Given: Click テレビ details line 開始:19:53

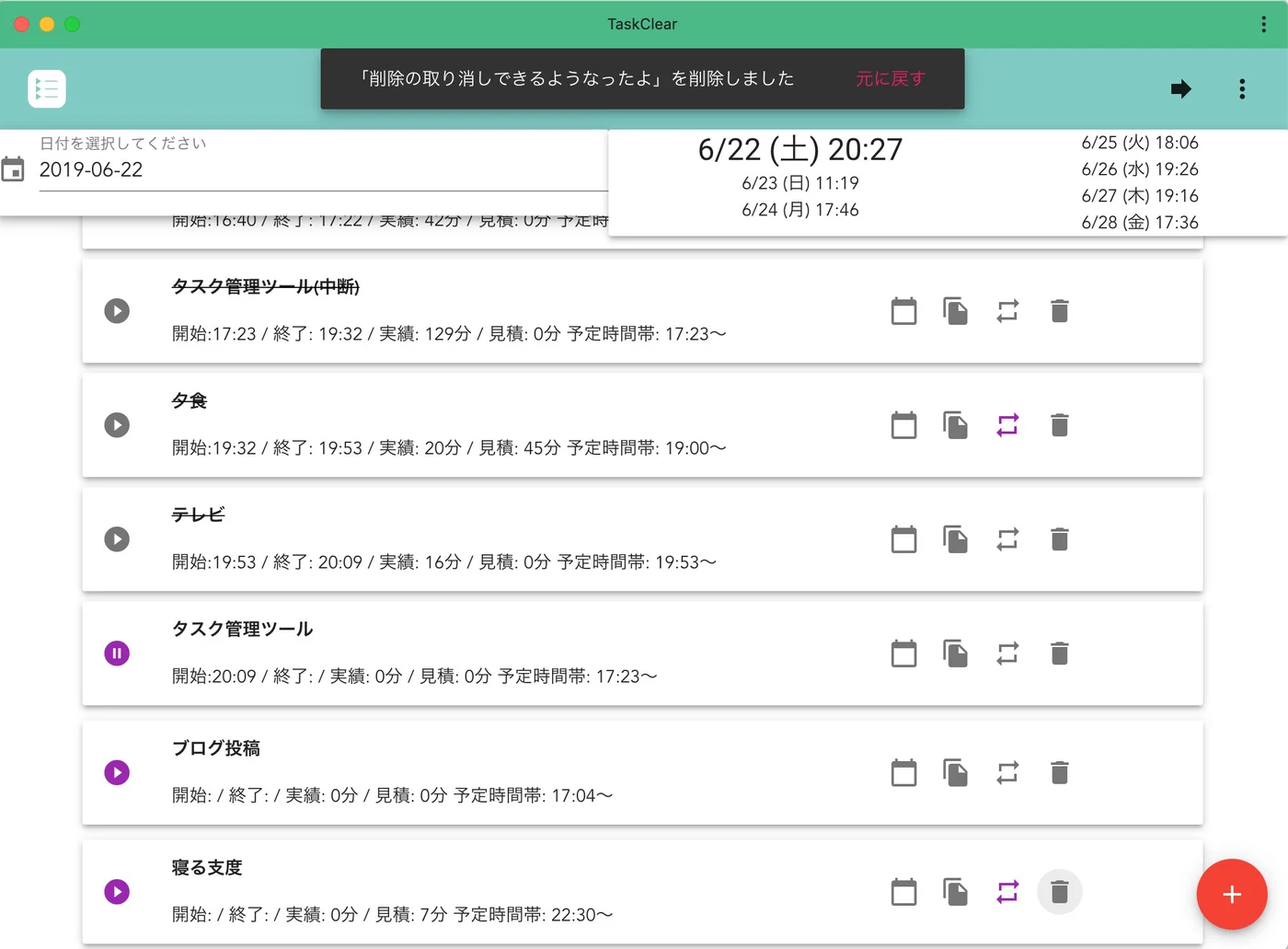Looking at the screenshot, I should [x=444, y=562].
